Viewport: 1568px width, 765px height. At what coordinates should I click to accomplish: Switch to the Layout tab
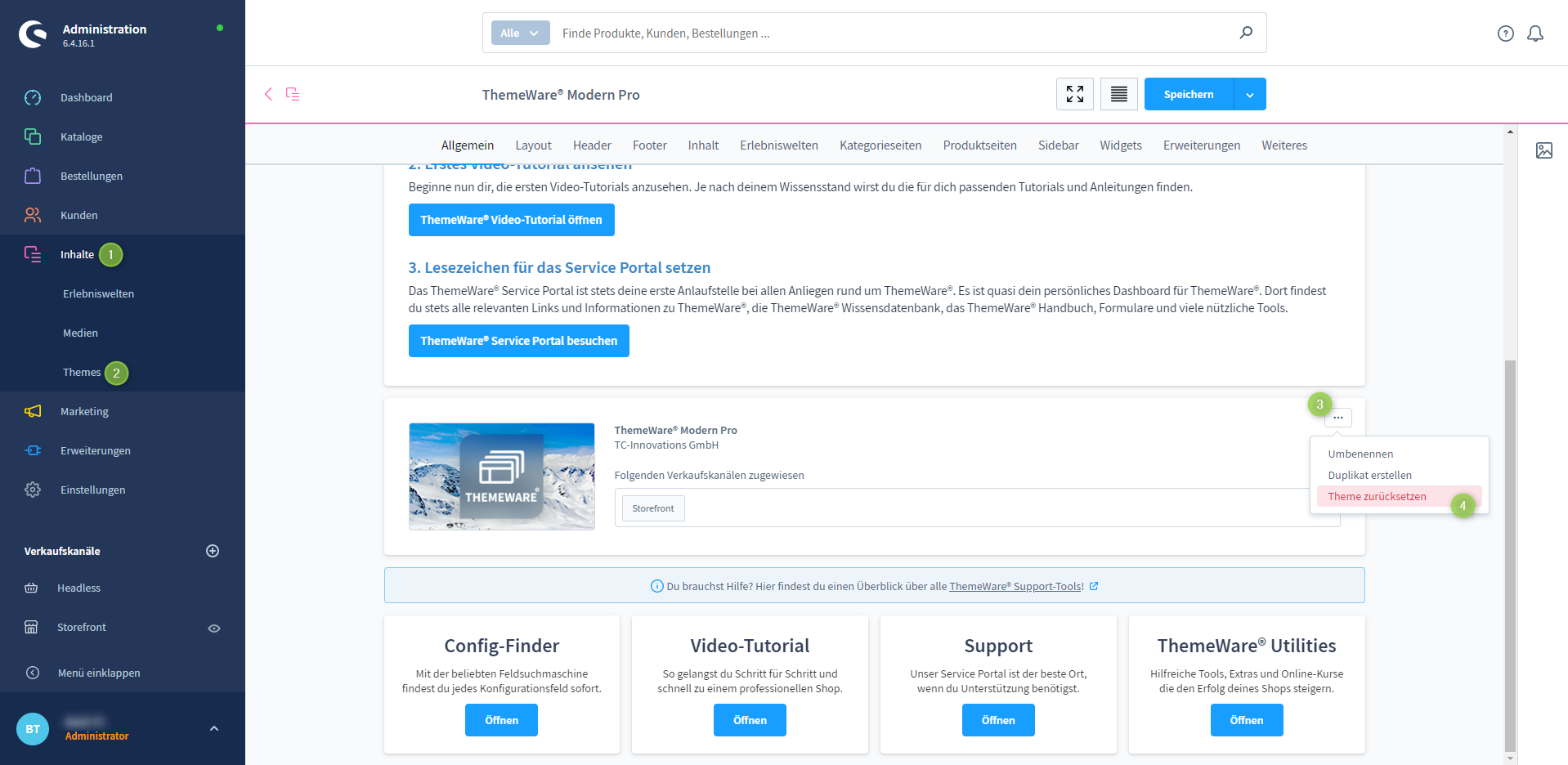click(x=533, y=145)
